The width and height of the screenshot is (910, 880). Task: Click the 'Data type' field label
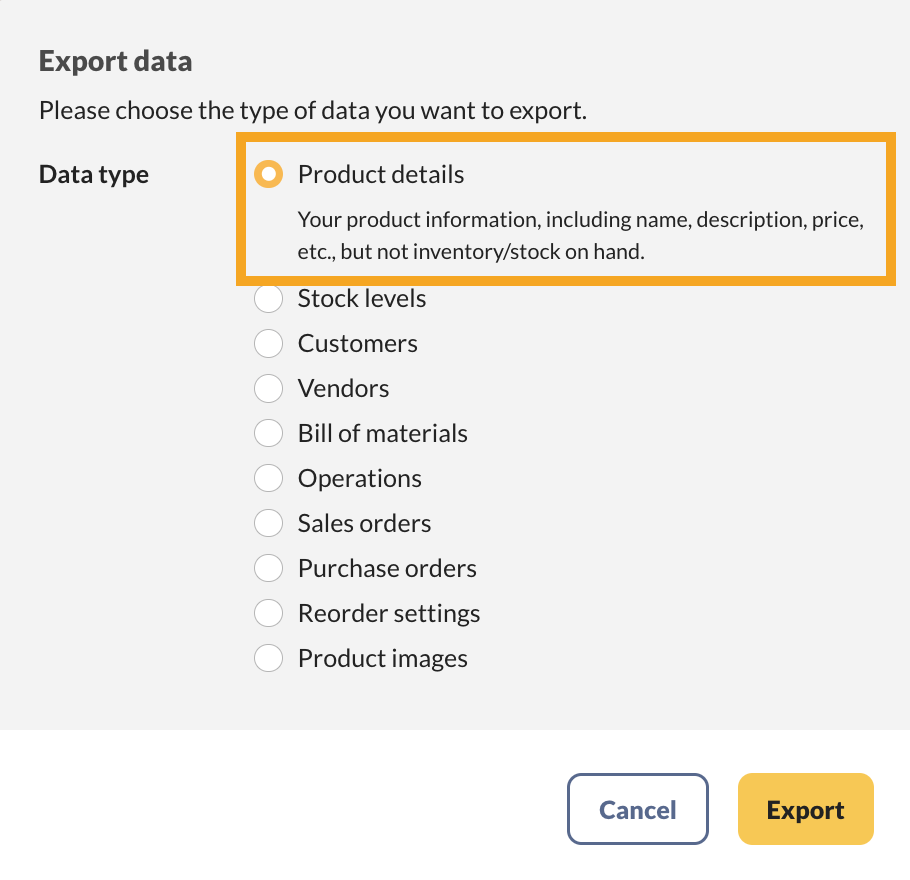(x=94, y=175)
